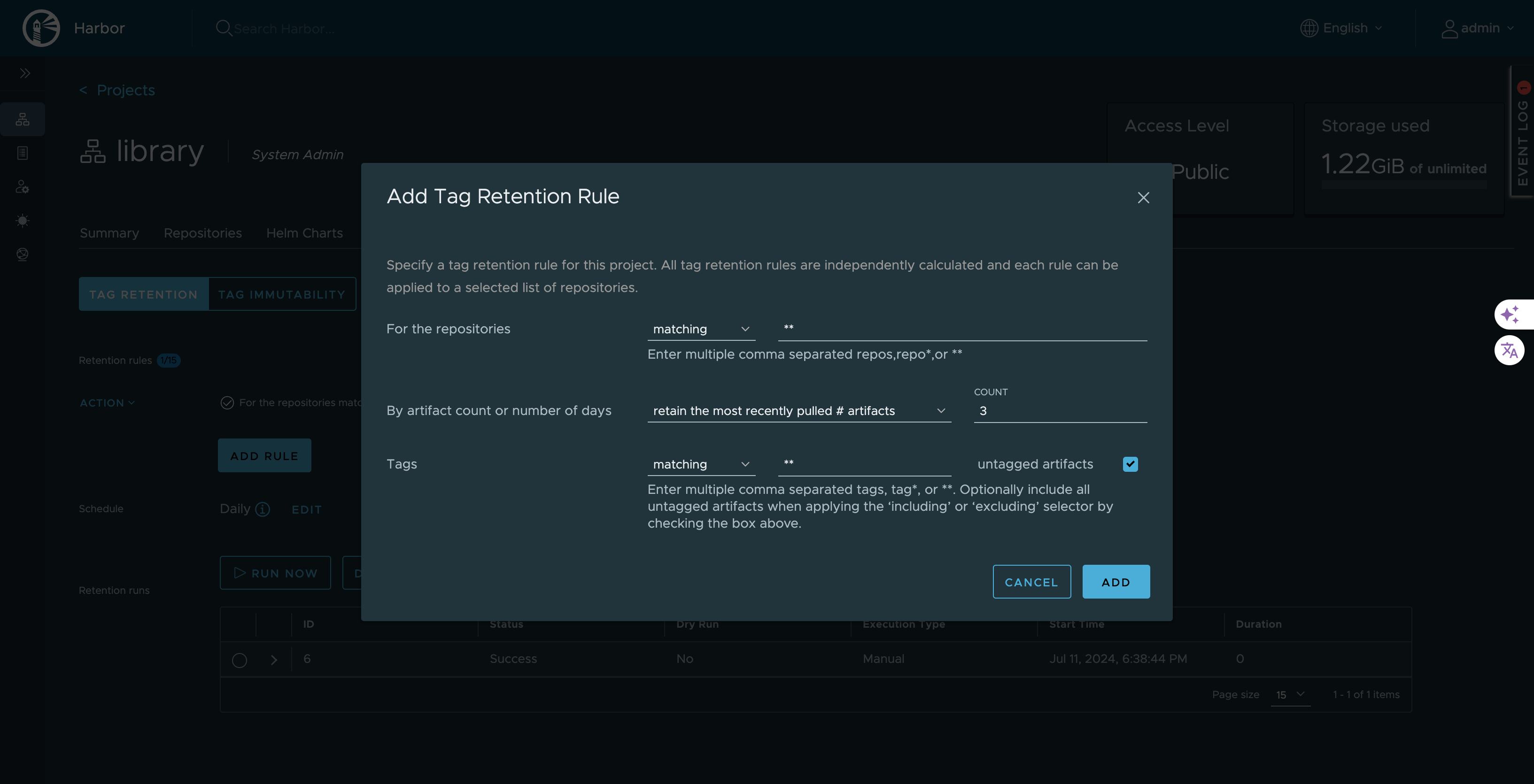The height and width of the screenshot is (784, 1534).
Task: Close the Add Tag Retention Rule dialog
Action: tap(1143, 198)
